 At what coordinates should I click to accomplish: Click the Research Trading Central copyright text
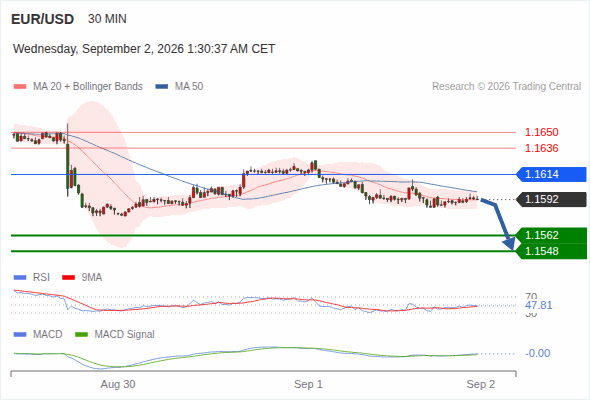click(x=506, y=87)
